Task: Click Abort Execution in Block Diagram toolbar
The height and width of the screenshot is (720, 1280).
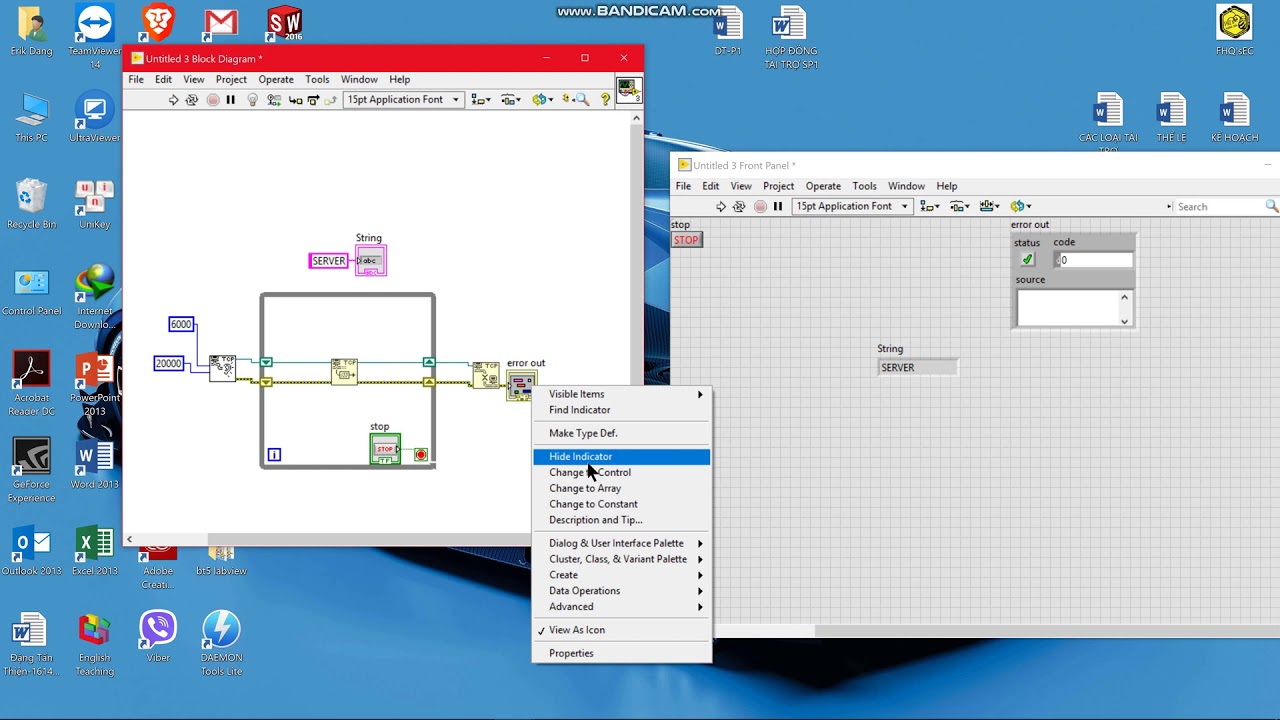Action: (213, 100)
